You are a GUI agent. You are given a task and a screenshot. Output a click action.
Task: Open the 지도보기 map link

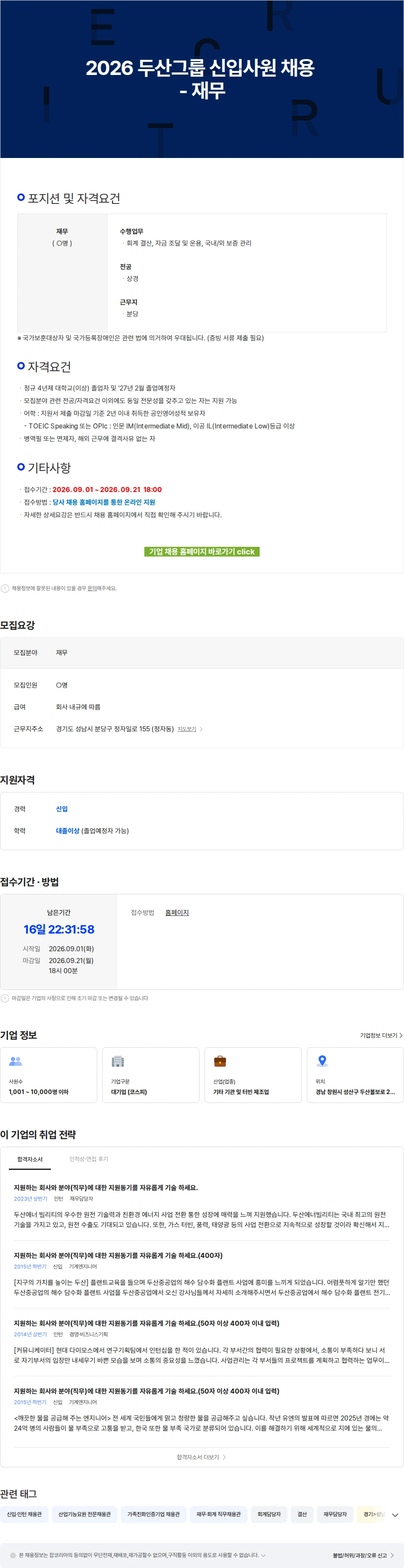187,729
